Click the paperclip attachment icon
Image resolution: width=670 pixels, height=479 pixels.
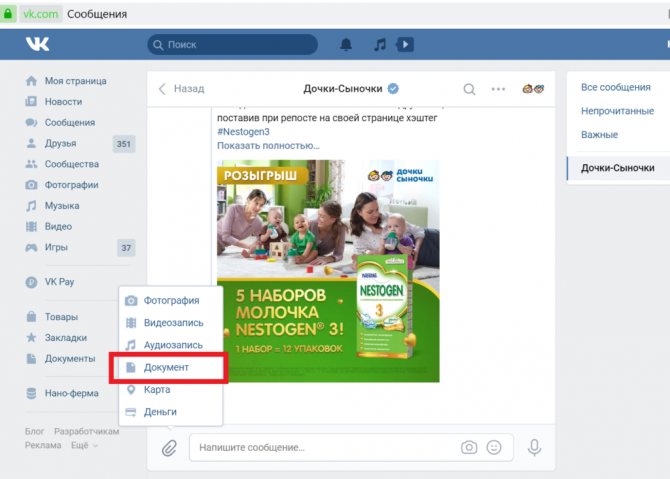169,448
